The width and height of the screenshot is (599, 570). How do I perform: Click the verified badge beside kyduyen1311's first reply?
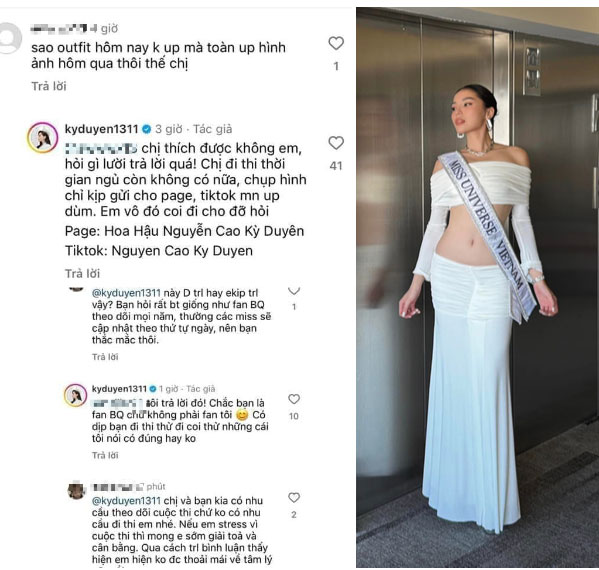point(146,129)
